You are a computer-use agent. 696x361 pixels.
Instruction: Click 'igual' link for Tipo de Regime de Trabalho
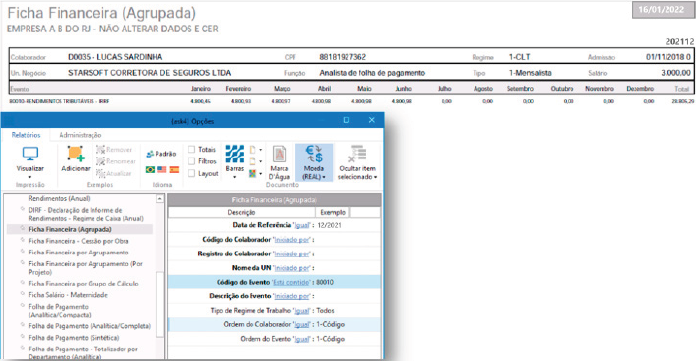[302, 311]
